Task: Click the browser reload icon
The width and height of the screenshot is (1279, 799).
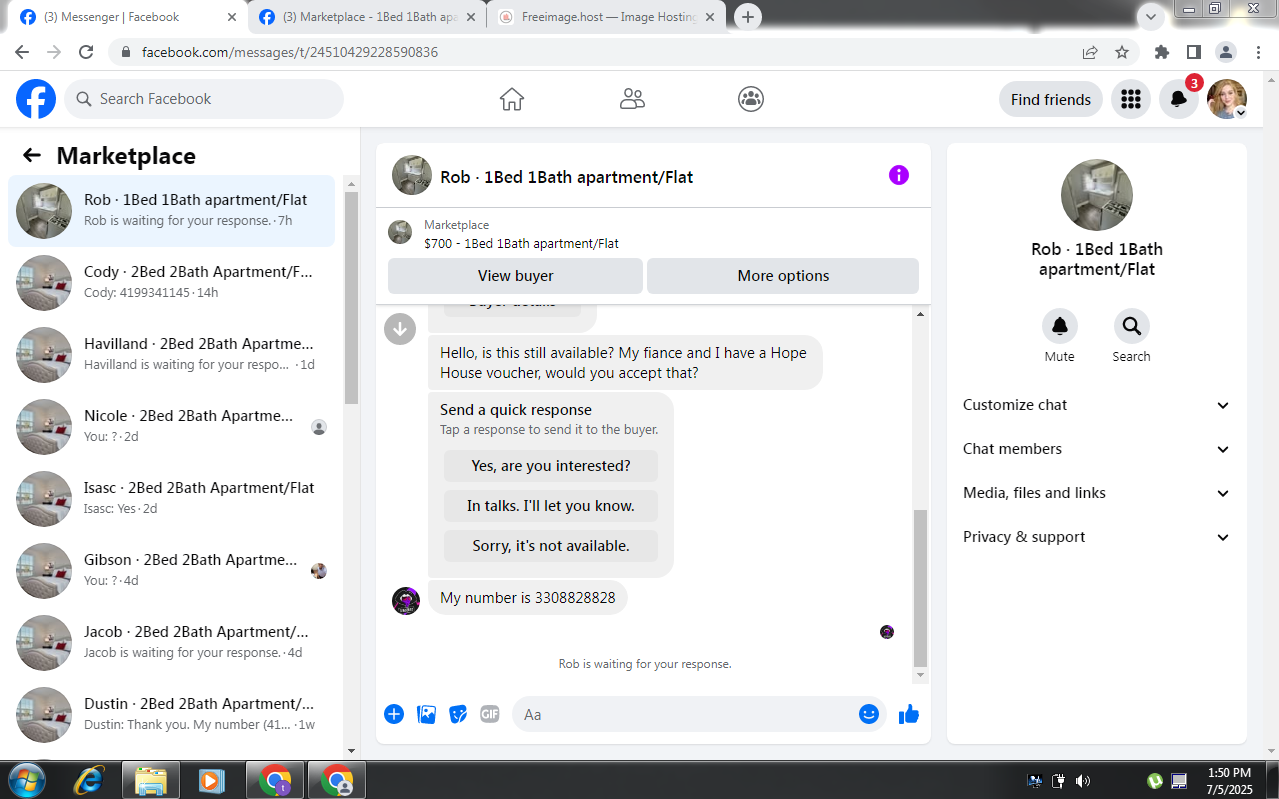Action: tap(86, 52)
